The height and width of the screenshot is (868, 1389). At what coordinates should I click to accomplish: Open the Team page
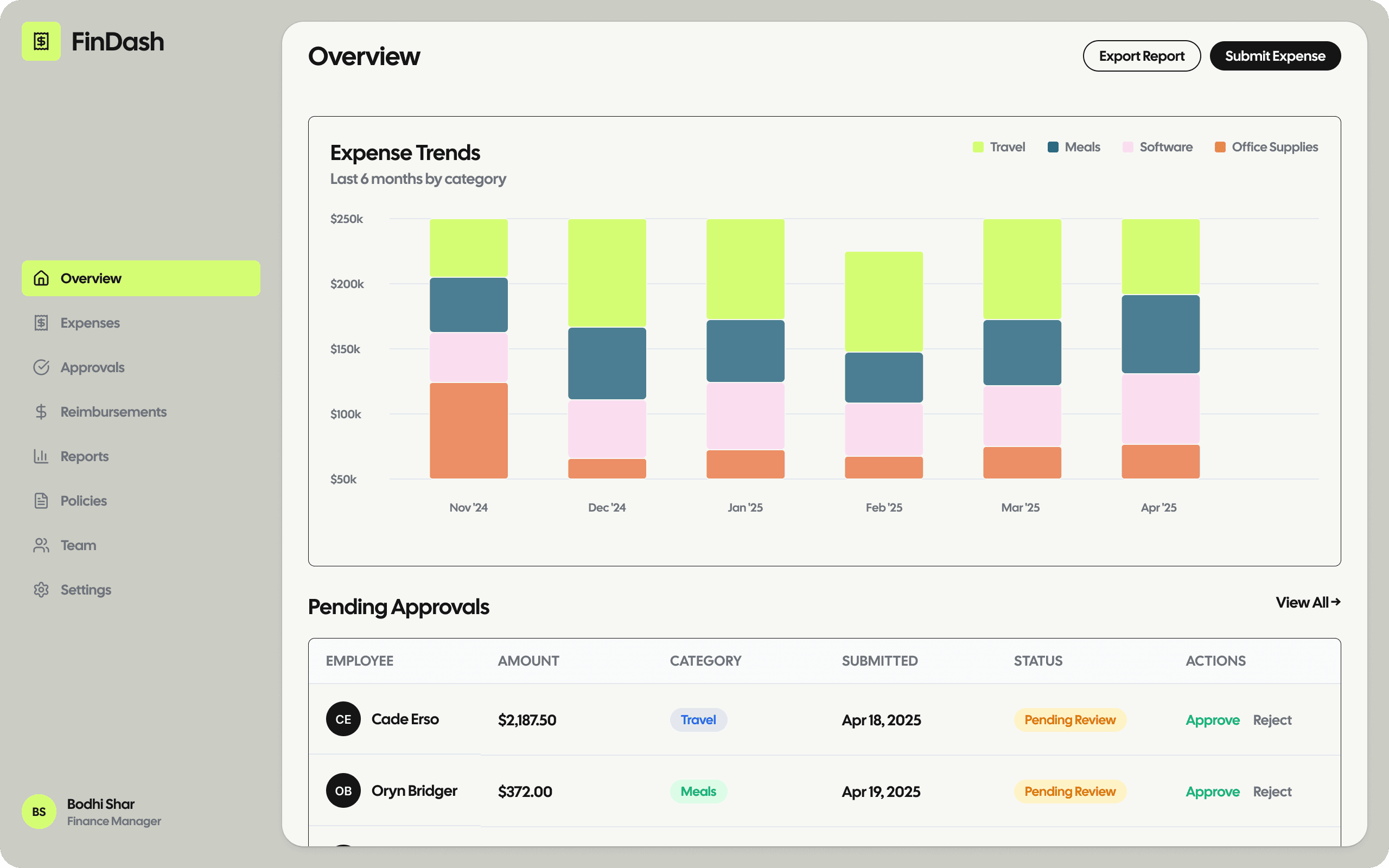click(141, 545)
